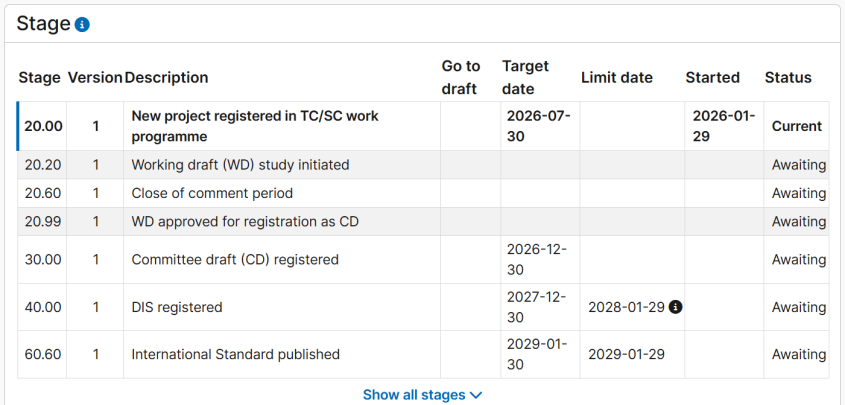Click the Limit date column header
Screen dimensions: 845x405
coord(616,77)
